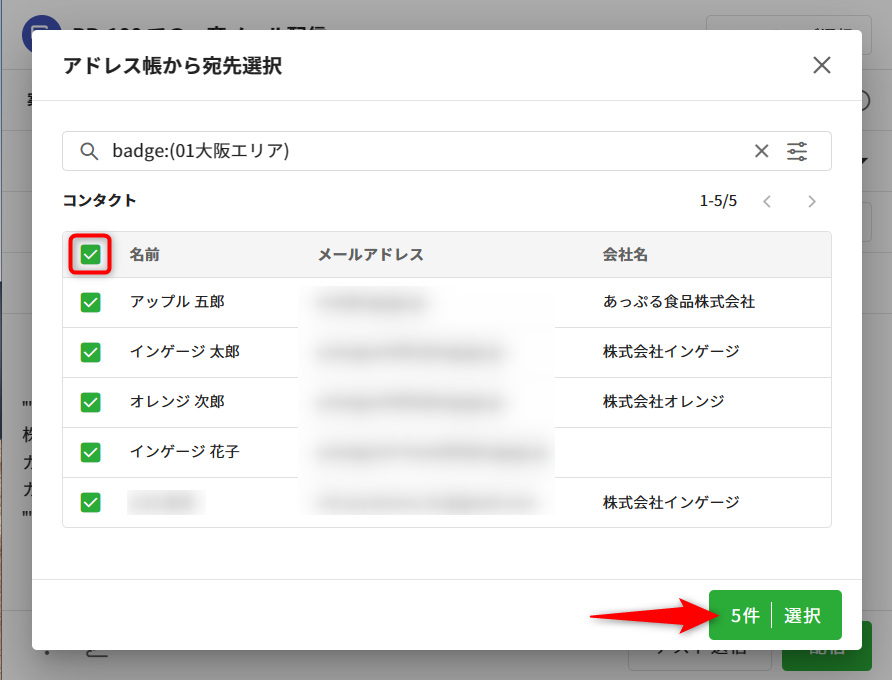892x680 pixels.
Task: Uncheck the アップル 五郎 checkbox
Action: [91, 302]
